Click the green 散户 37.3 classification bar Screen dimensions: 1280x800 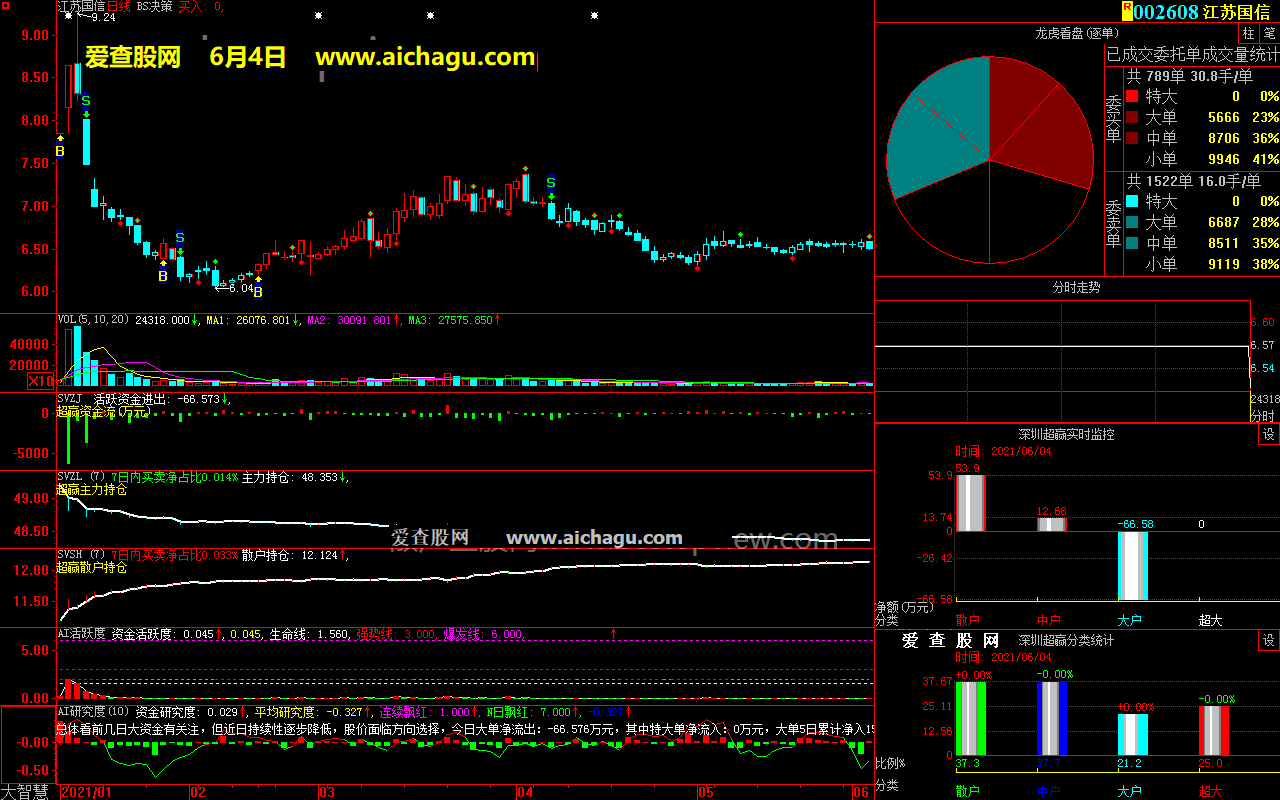tap(970, 718)
